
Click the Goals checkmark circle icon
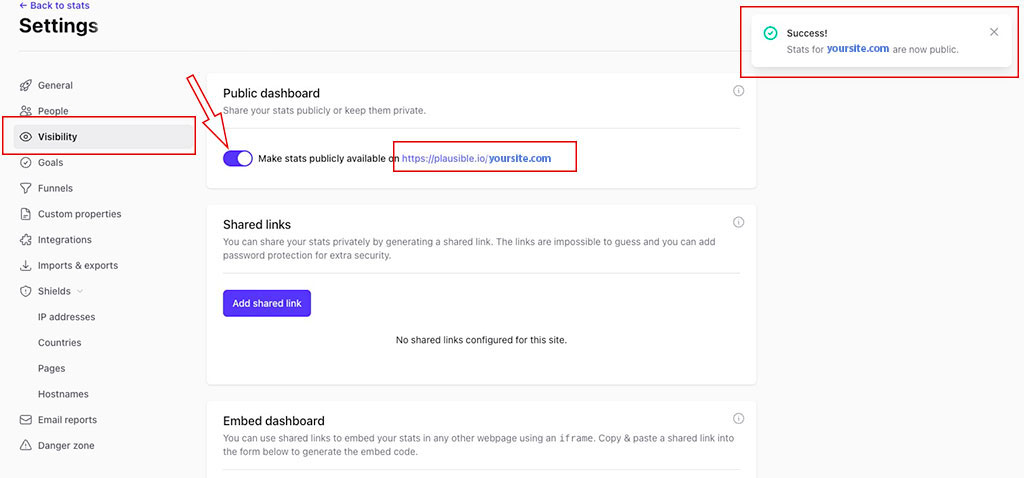coord(26,163)
